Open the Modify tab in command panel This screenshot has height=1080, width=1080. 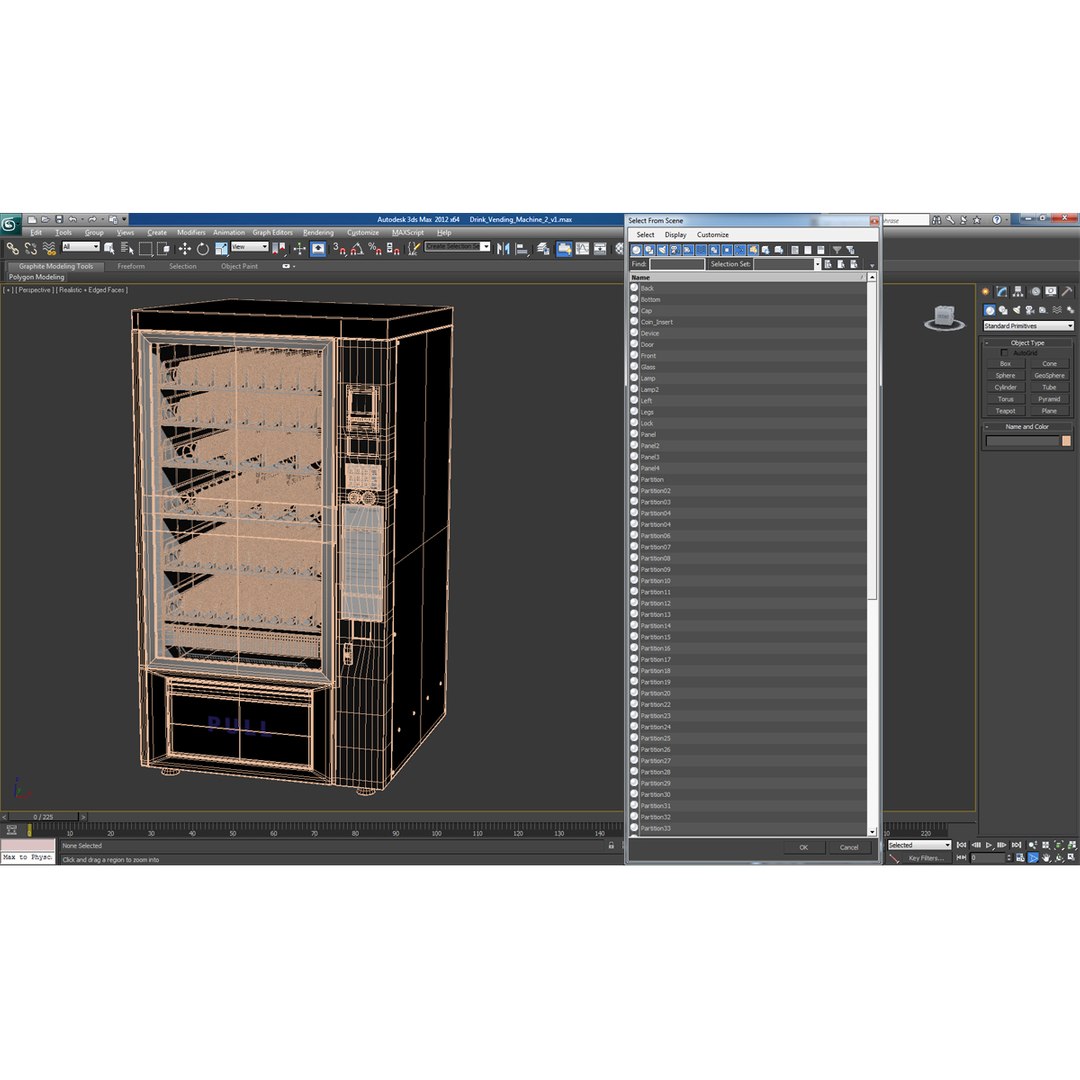pos(1001,292)
